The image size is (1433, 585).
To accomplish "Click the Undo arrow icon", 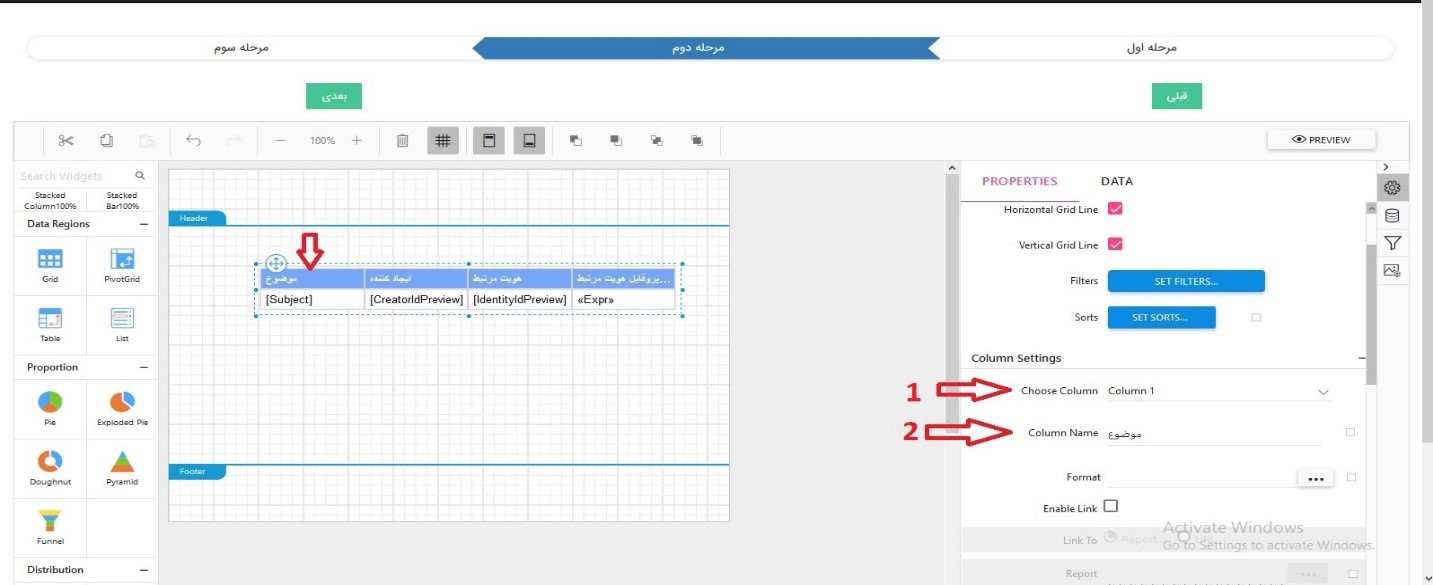I will 194,141.
